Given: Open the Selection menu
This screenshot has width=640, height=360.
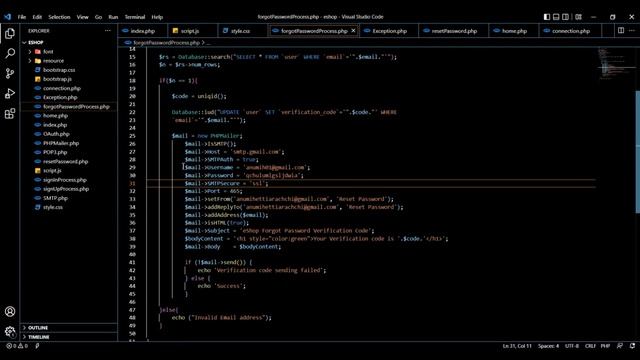Looking at the screenshot, I should [x=59, y=17].
